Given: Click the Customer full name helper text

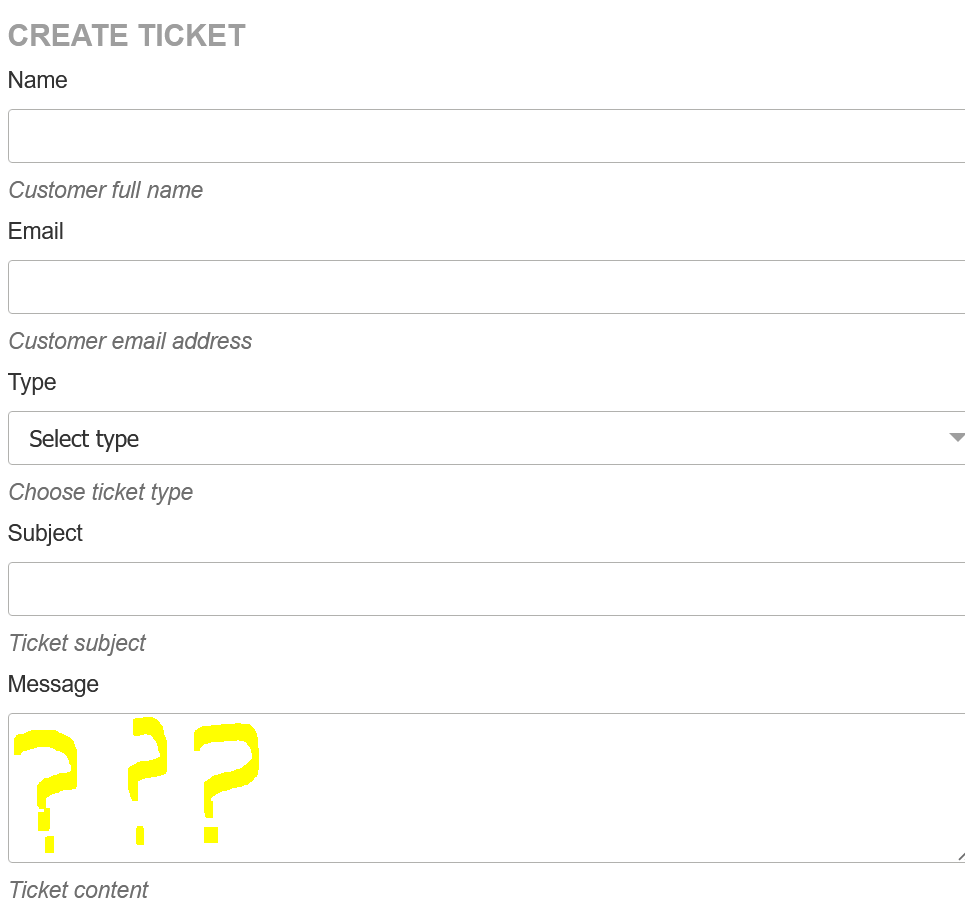Looking at the screenshot, I should pos(105,190).
